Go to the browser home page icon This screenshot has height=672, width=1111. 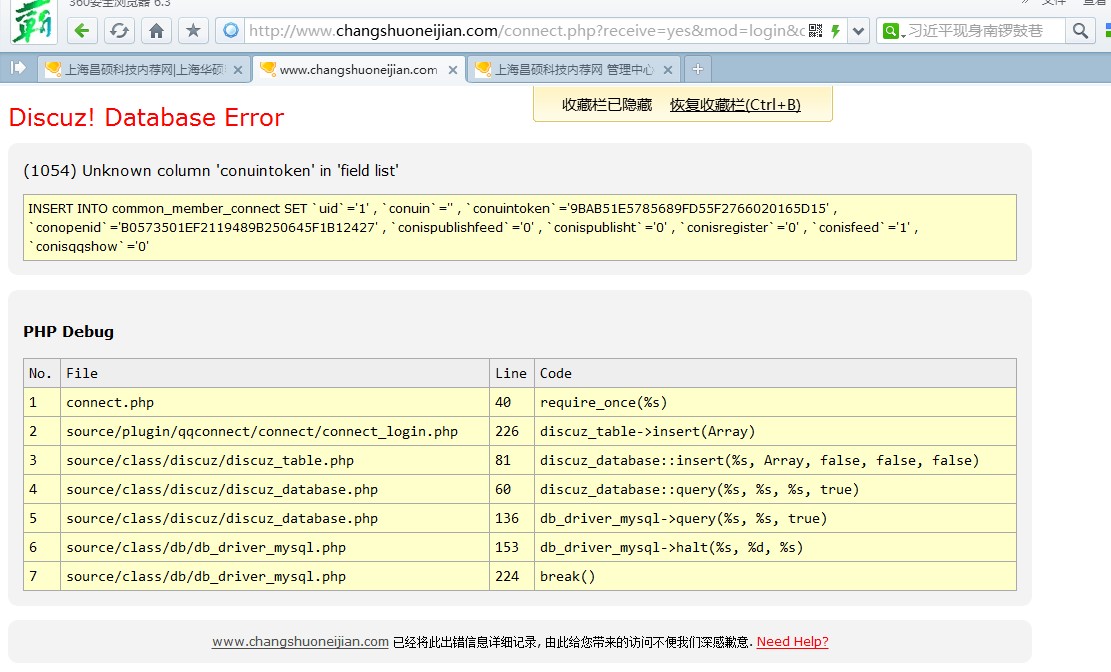tap(156, 31)
